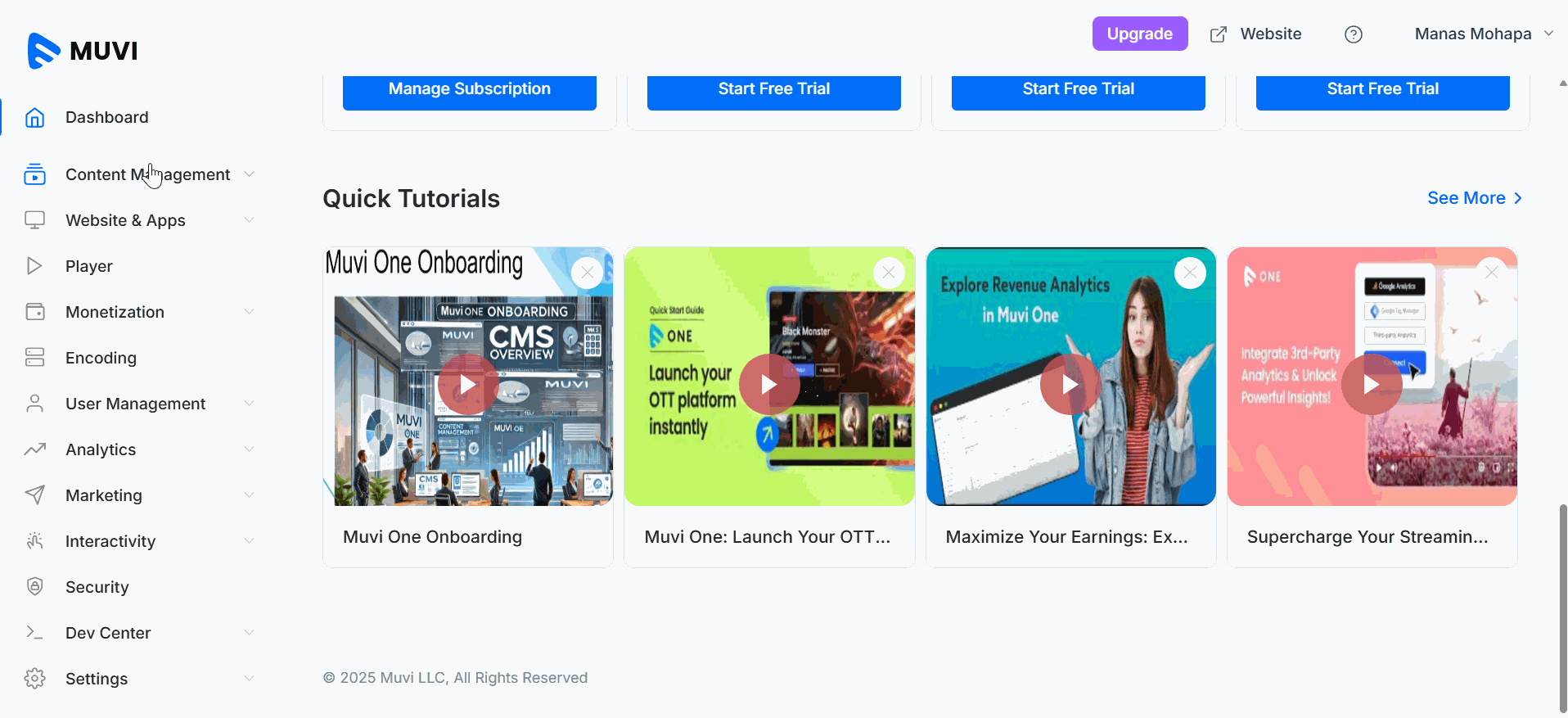1568x718 pixels.
Task: Play the Launch your OTT platform video
Action: coord(768,384)
